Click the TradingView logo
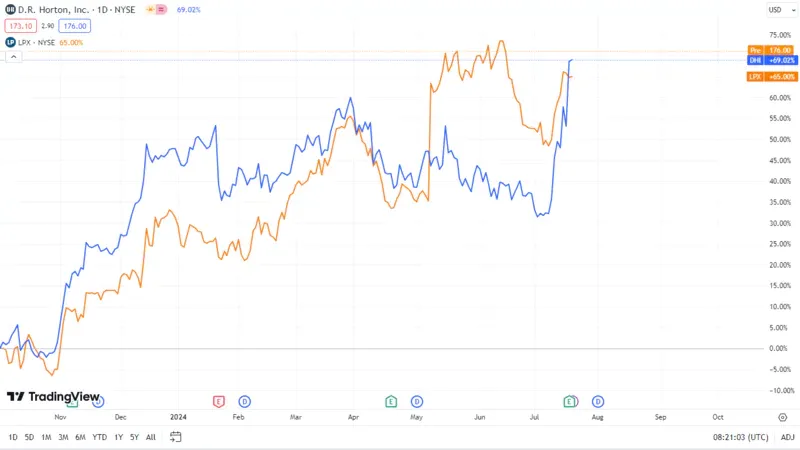This screenshot has height=450, width=800. point(53,396)
